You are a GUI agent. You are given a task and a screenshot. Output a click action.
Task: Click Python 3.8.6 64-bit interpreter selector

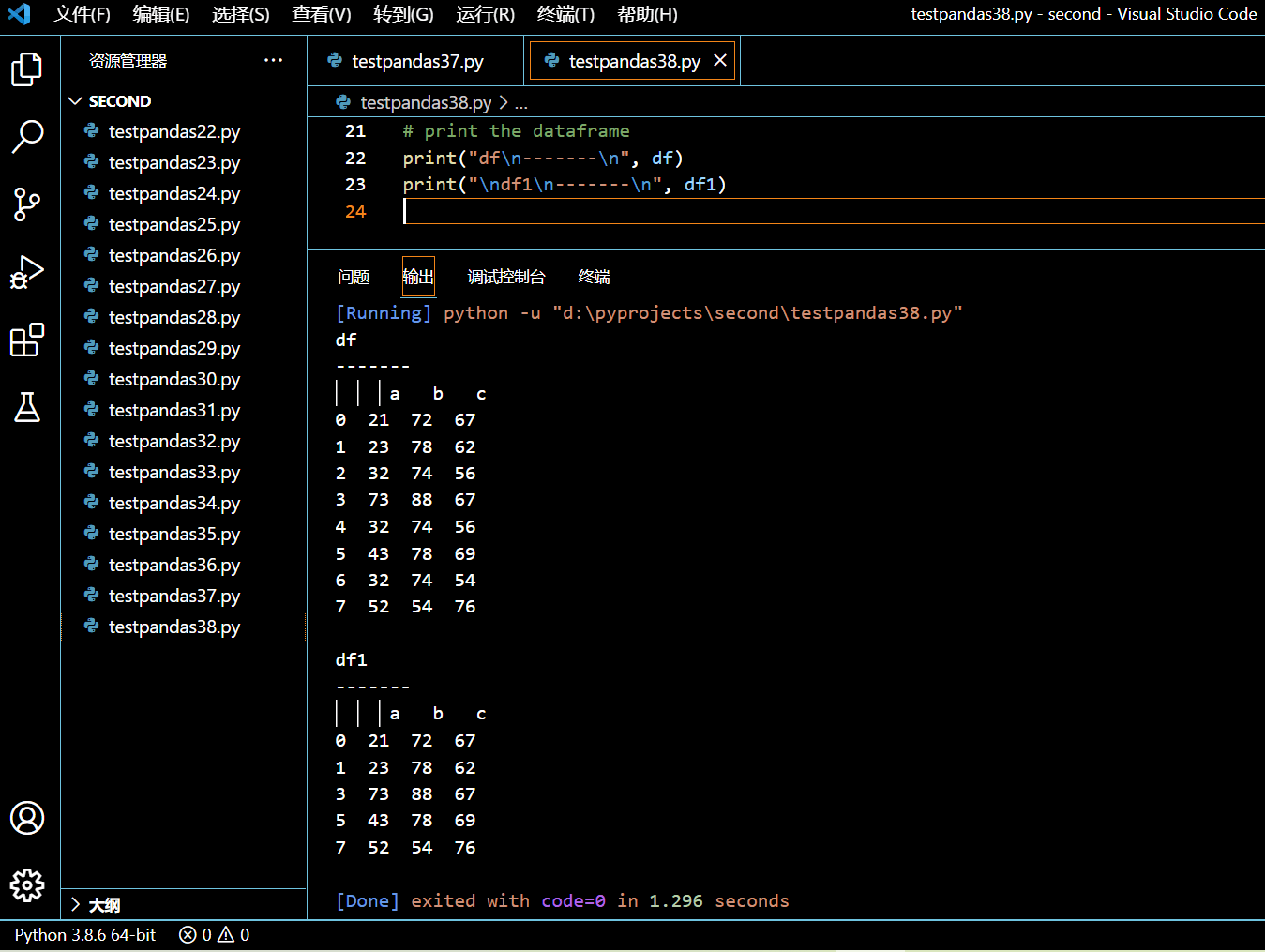click(x=85, y=934)
